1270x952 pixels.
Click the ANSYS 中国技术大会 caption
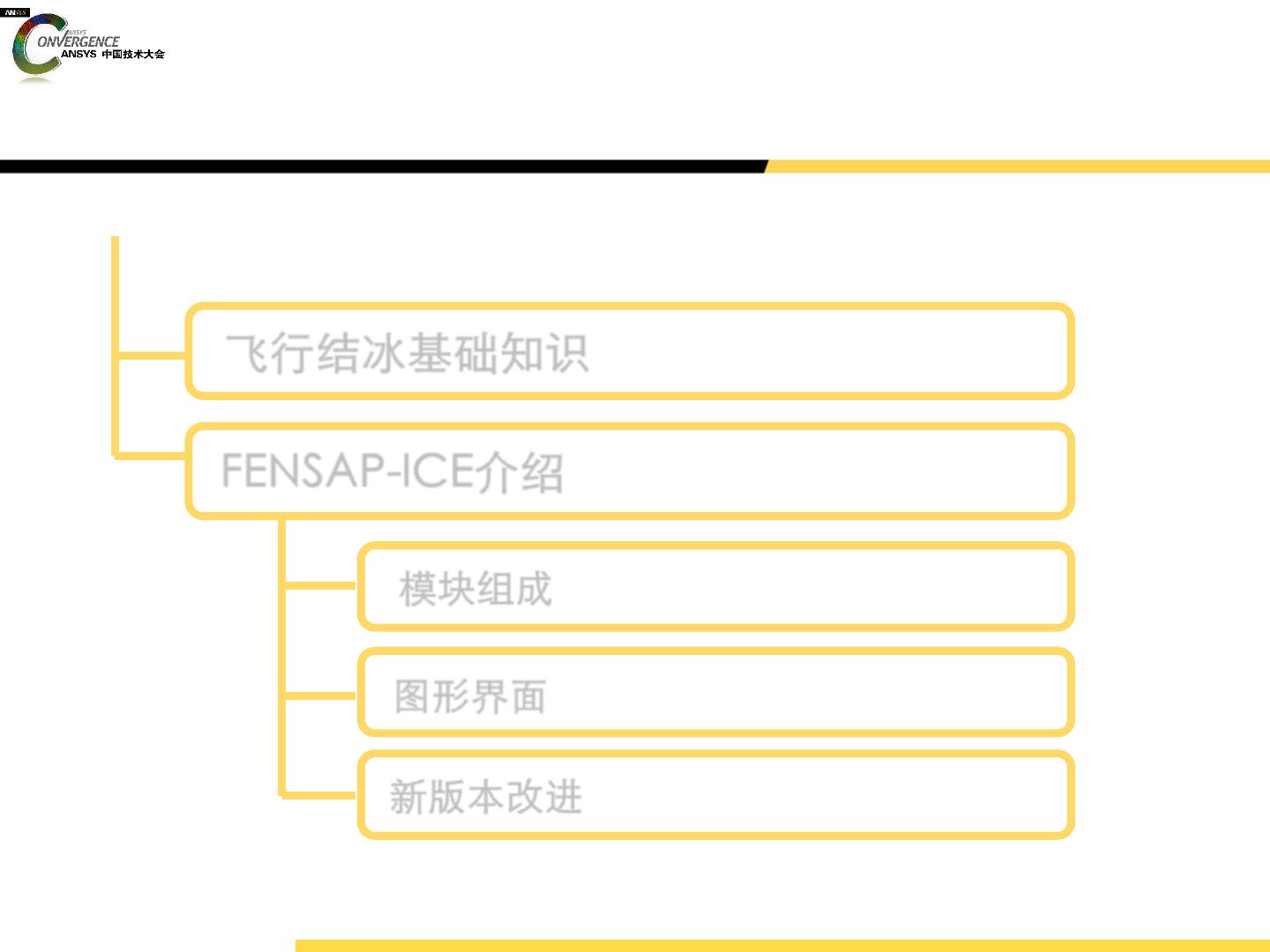(x=113, y=55)
